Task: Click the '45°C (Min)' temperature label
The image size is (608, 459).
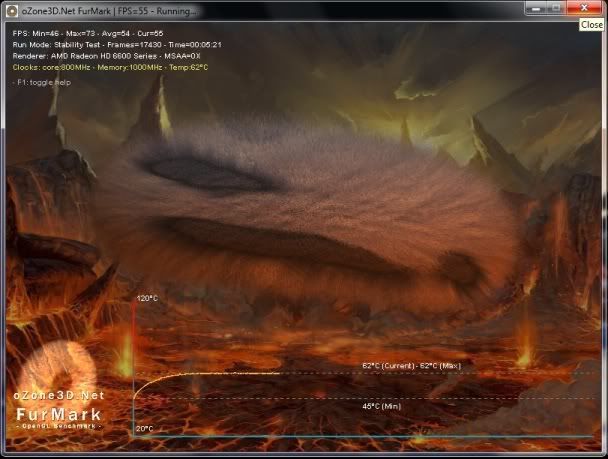Action: [382, 406]
